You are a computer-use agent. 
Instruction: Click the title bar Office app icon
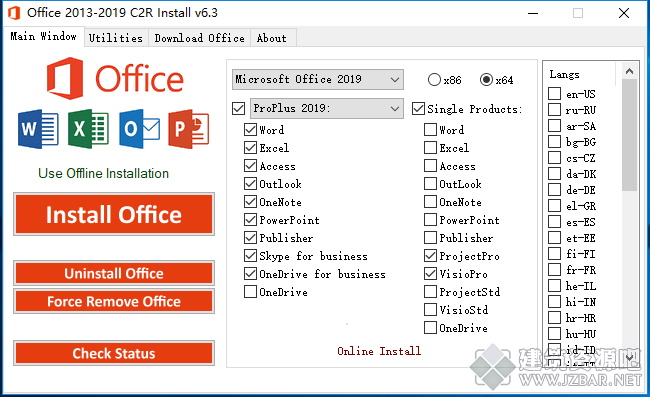click(14, 13)
